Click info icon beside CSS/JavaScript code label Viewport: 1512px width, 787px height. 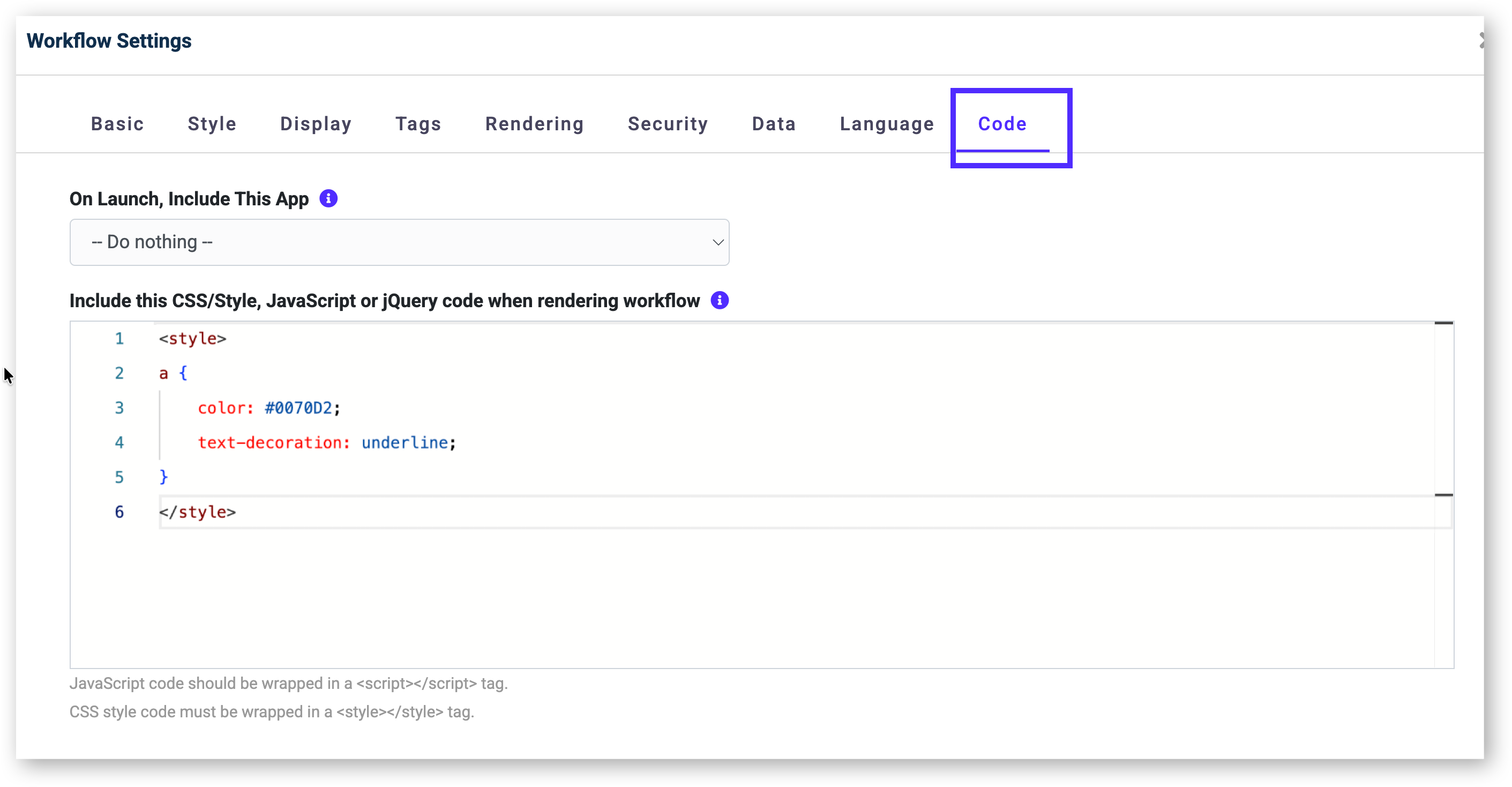coord(719,301)
